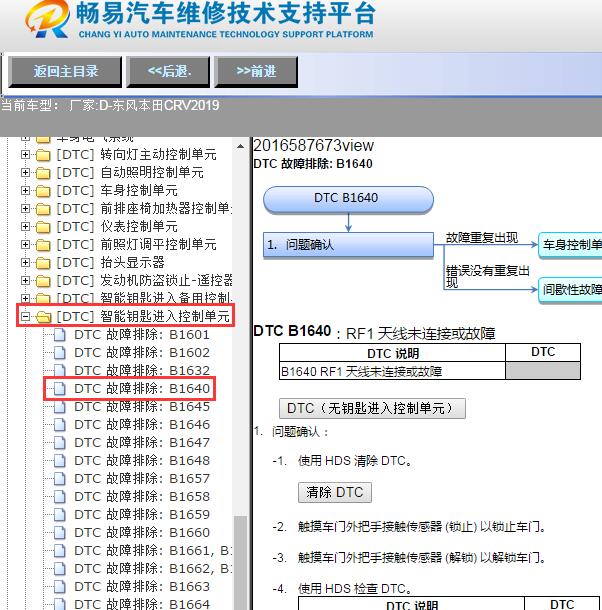602x610 pixels.
Task: Click folder icon of 转向灯主动控制单元
Action: click(x=43, y=155)
